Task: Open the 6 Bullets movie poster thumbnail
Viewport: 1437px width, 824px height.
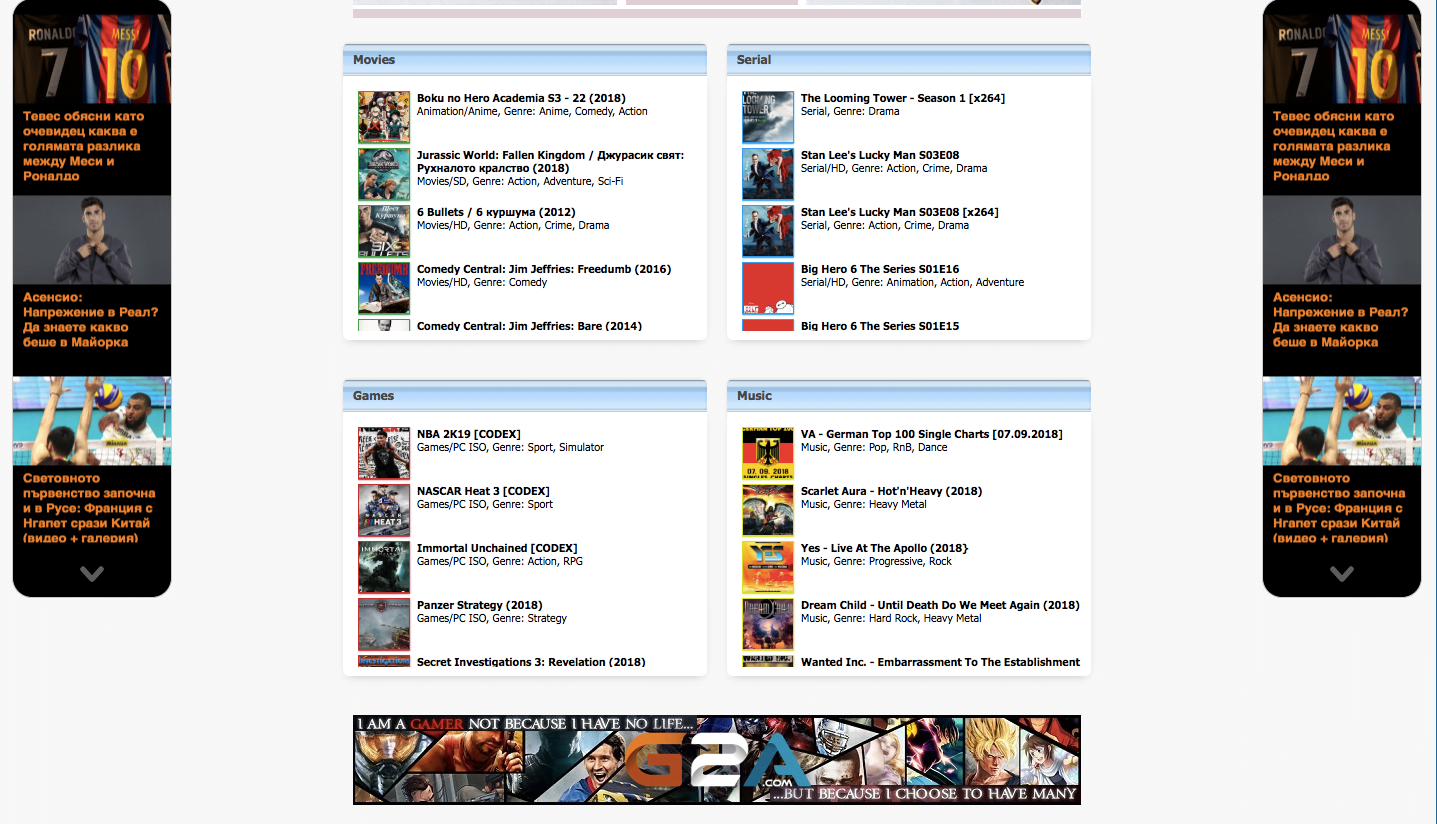Action: click(384, 231)
